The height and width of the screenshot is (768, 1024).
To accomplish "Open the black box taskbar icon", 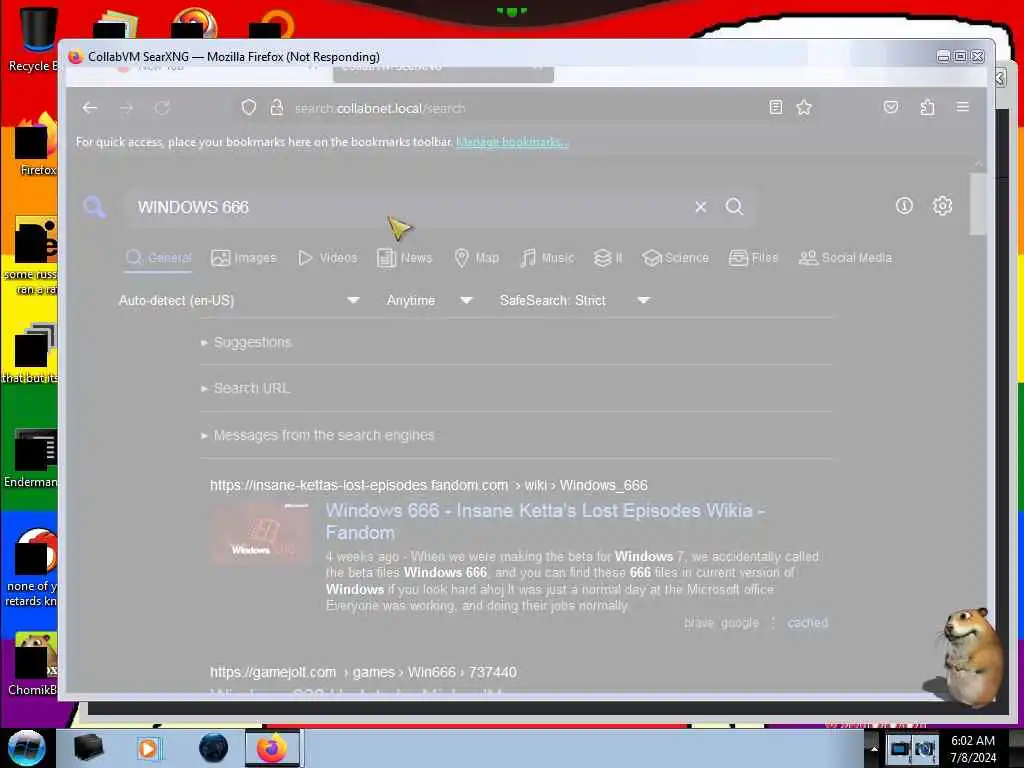I will pos(88,748).
